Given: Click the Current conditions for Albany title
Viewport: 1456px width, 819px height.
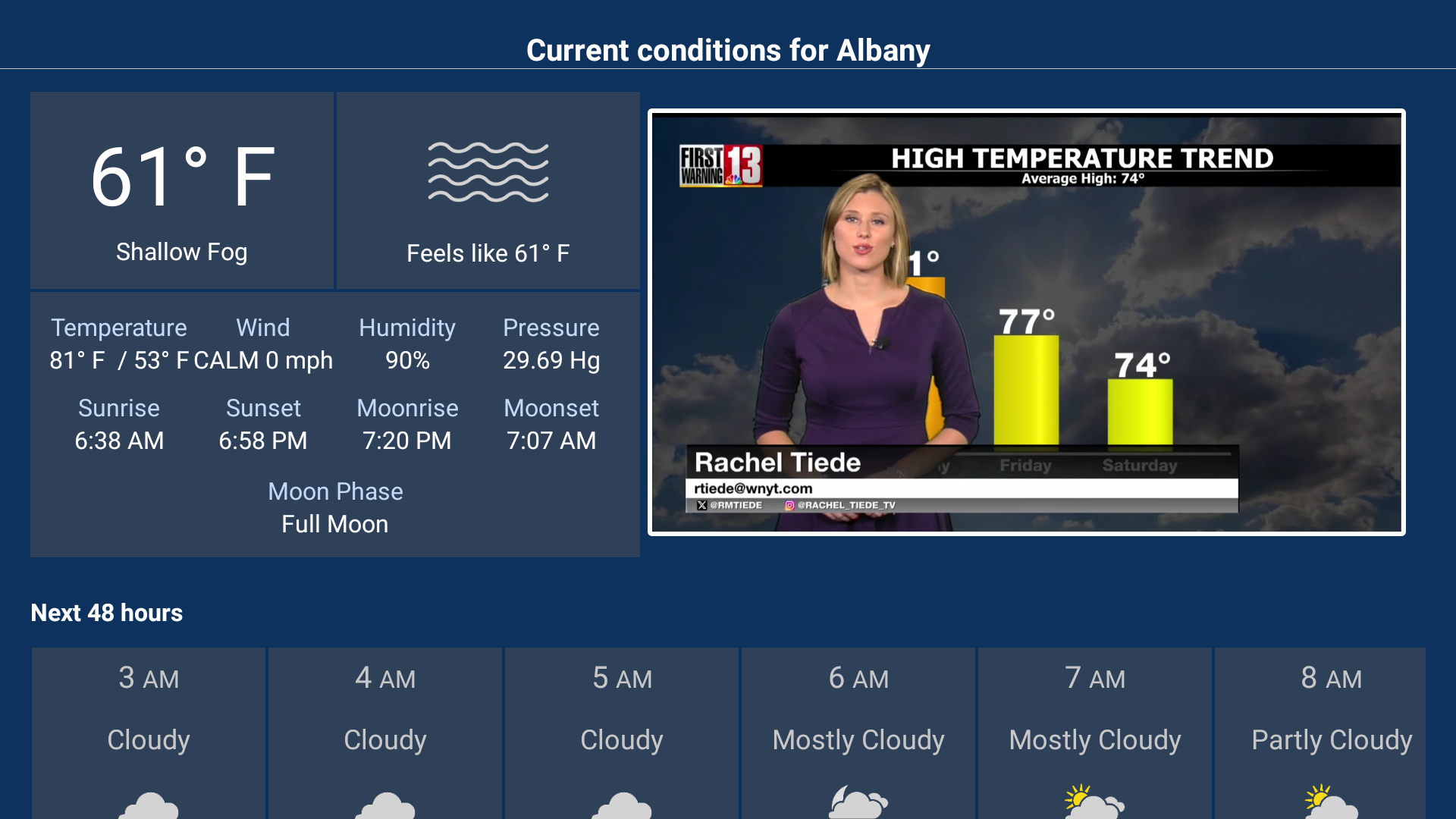Looking at the screenshot, I should tap(727, 50).
